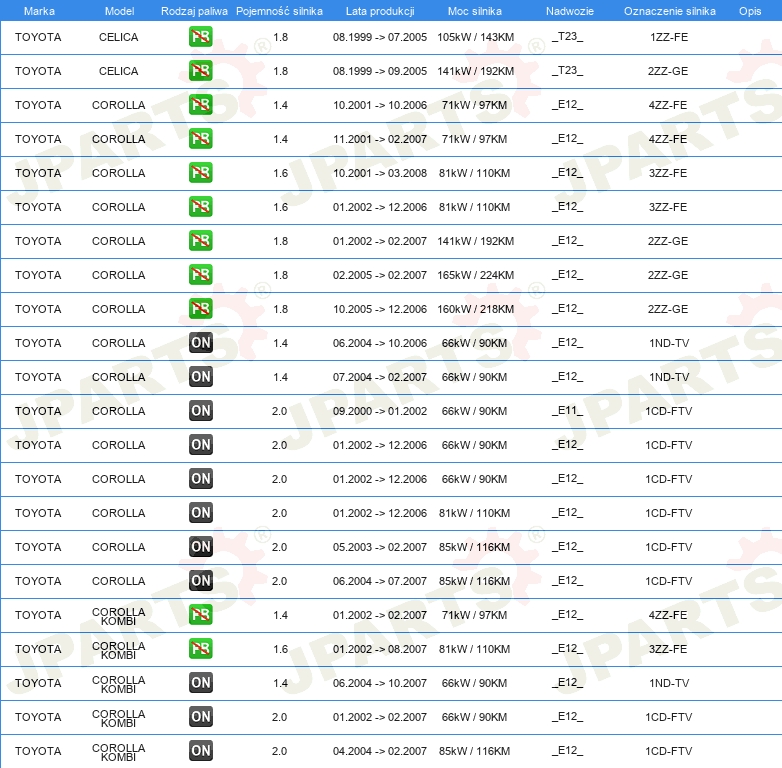Click diesel ON icon in Kombi 01.2002 -> 02.2007 row
Screen dimensions: 782x768
coord(200,717)
